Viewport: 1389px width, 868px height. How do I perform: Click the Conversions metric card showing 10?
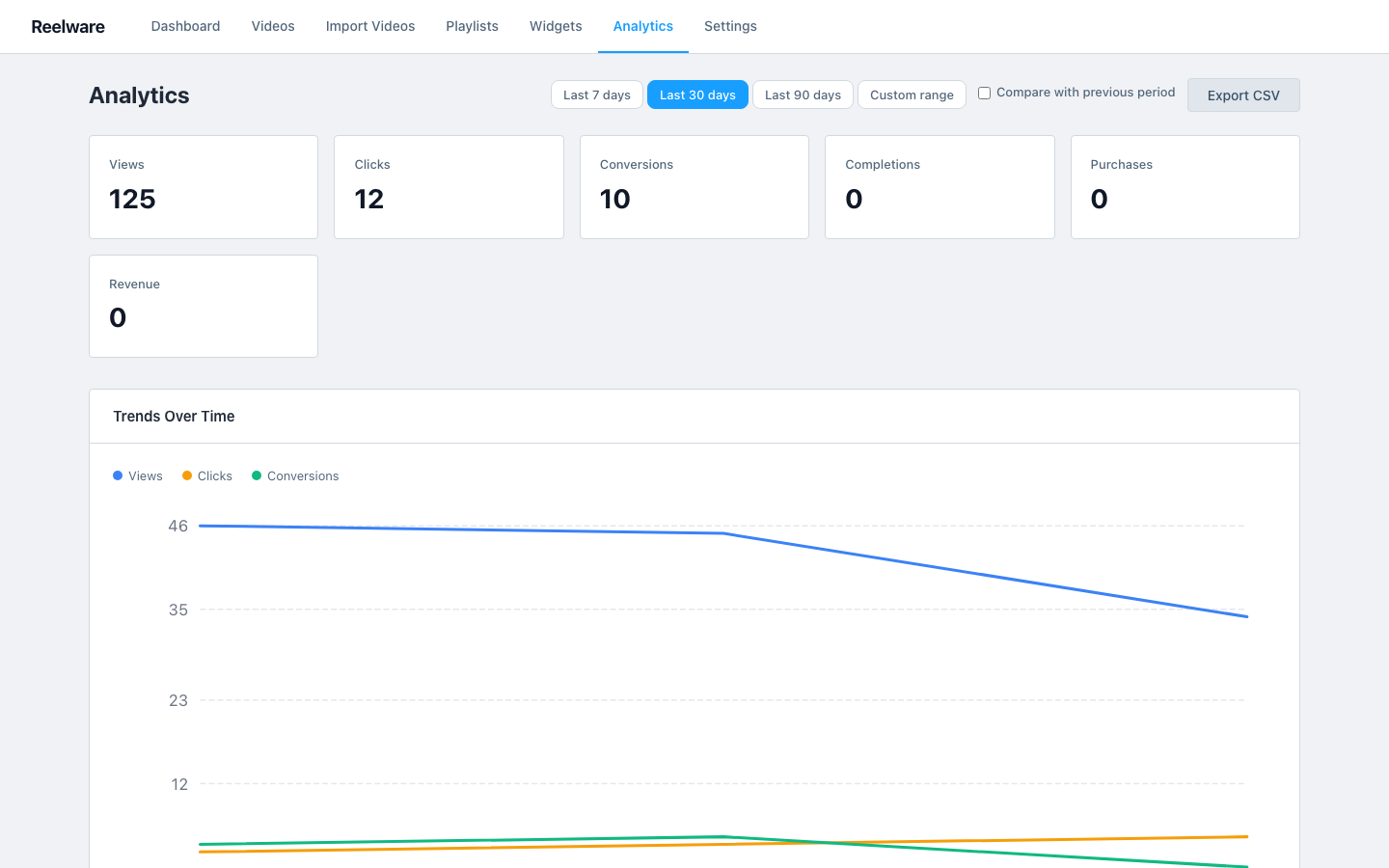coord(694,186)
